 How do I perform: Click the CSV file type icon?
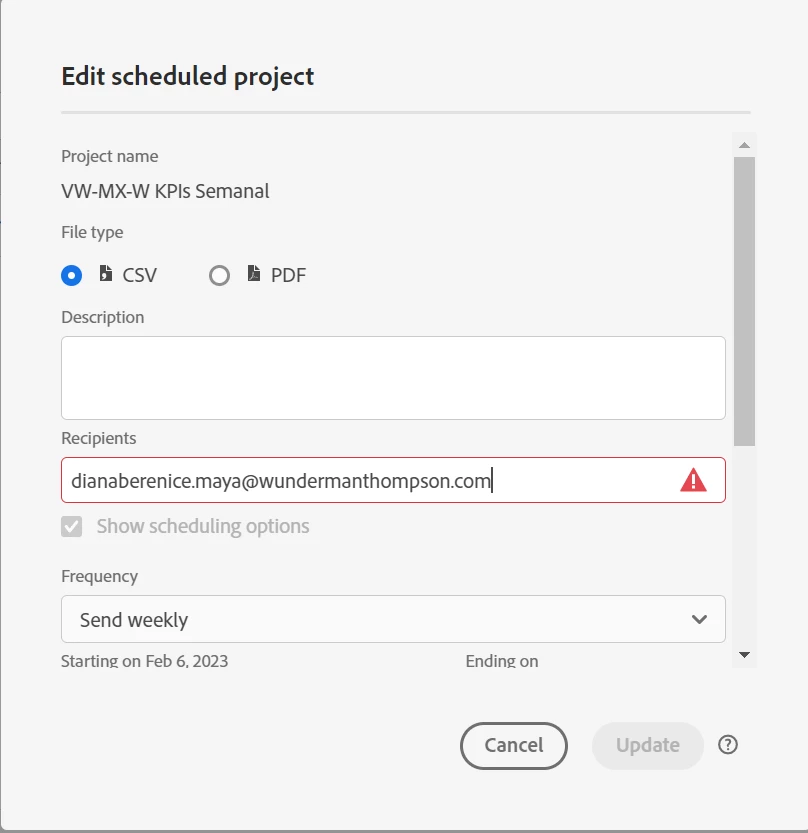tap(106, 273)
